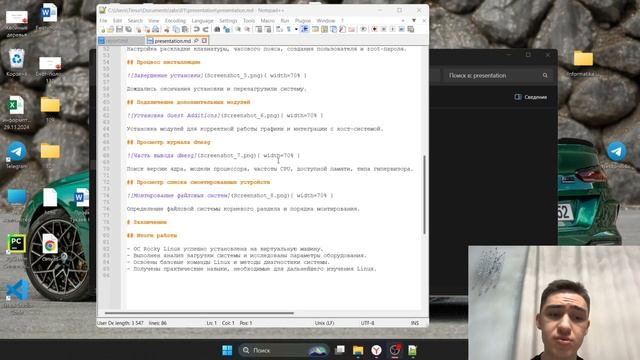Click the Zoom In toolbar icon
Image resolution: width=640 pixels, height=360 pixels.
point(238,29)
